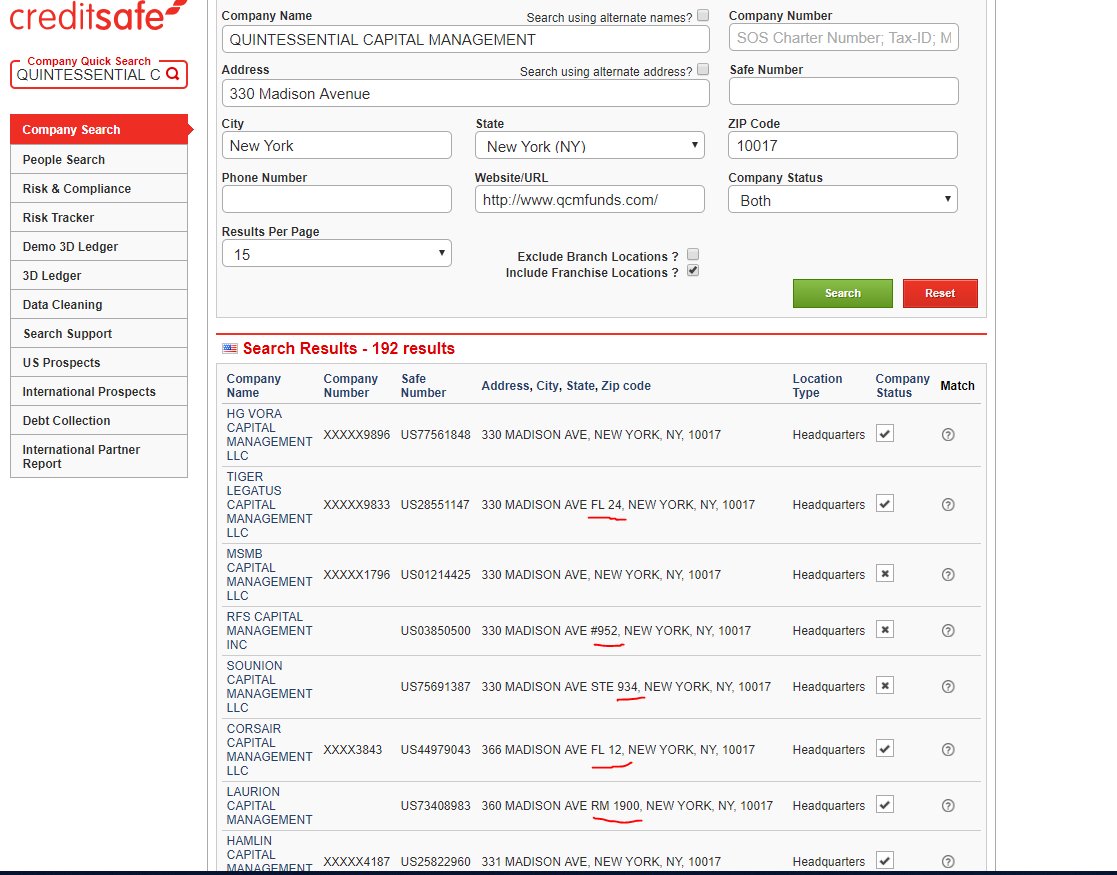Image resolution: width=1117 pixels, height=875 pixels.
Task: Open match help icon for HG VORA row
Action: point(947,435)
